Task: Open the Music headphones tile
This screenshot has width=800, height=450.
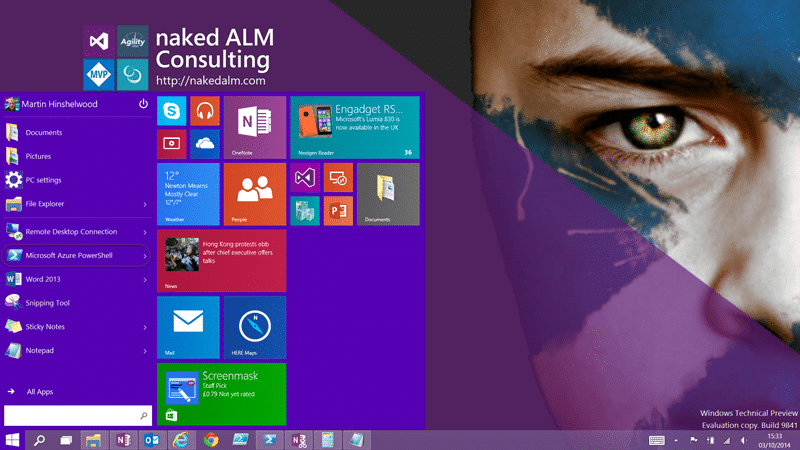Action: [x=205, y=111]
